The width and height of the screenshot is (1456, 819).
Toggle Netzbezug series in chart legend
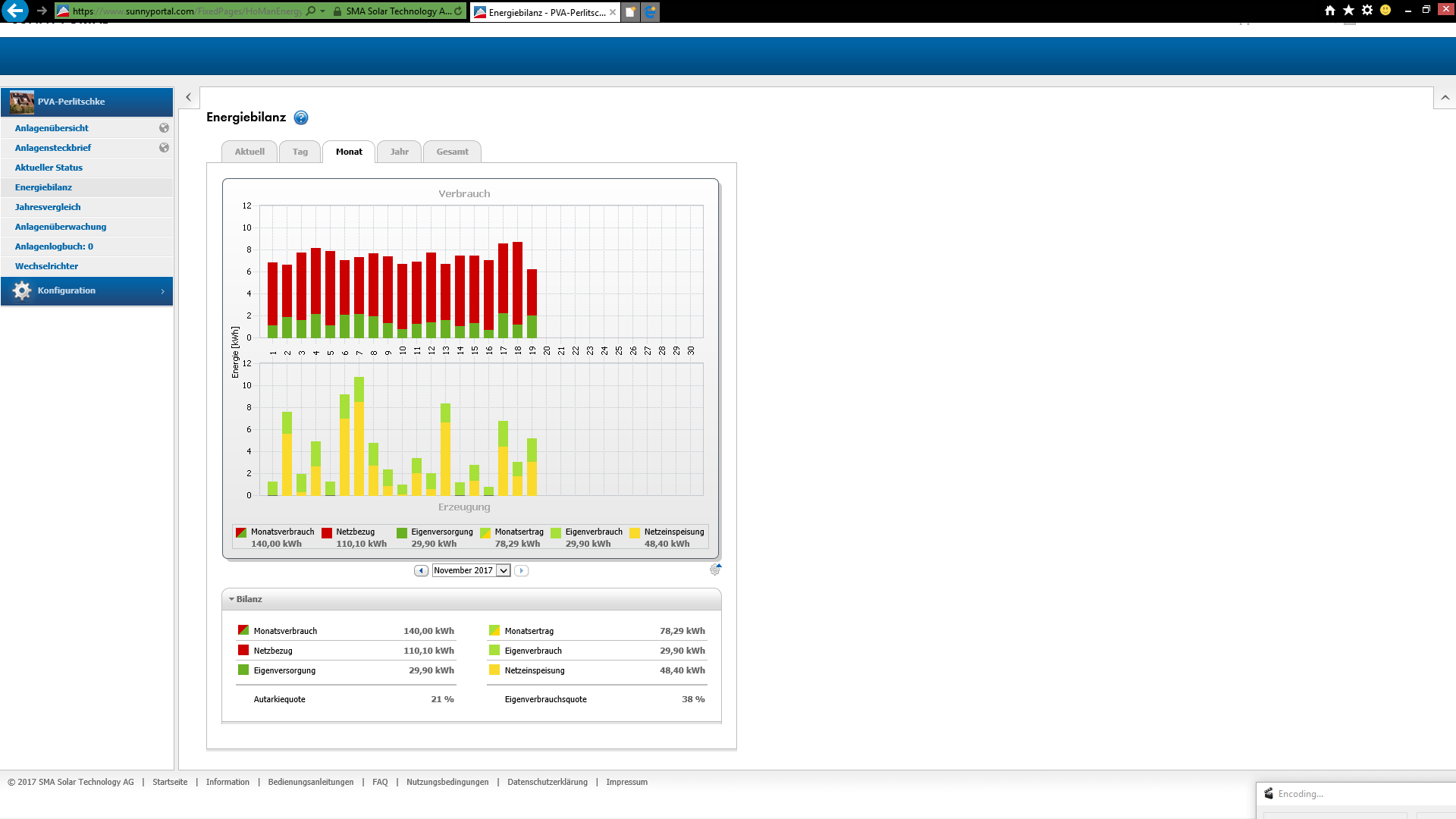354,538
